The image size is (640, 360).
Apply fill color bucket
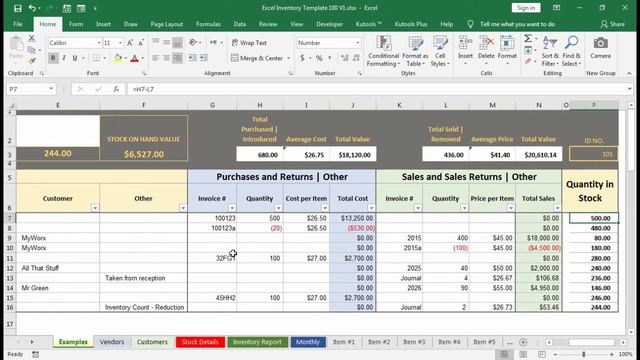[x=118, y=58]
